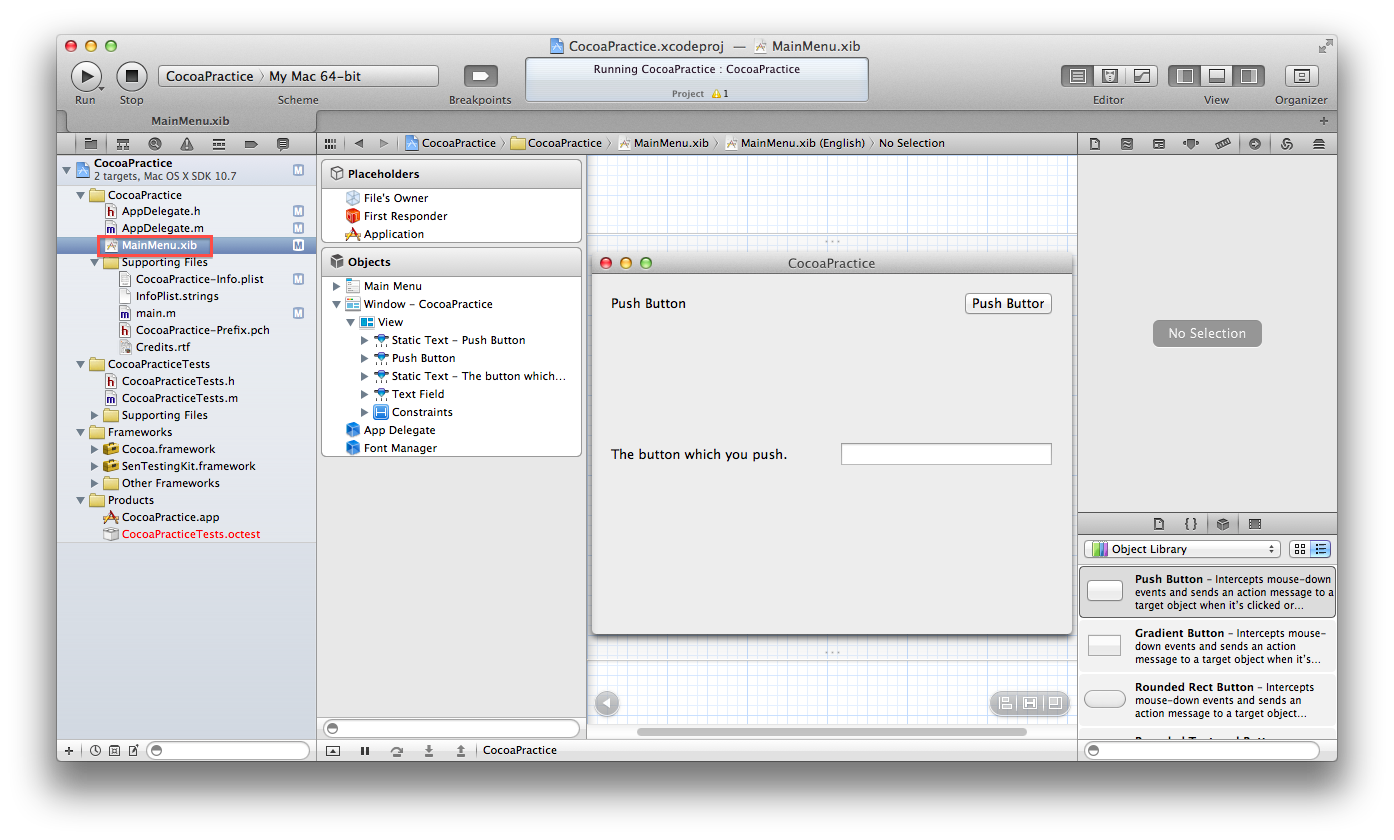Select Gradient Button in Object Library
The image size is (1394, 840).
1207,645
